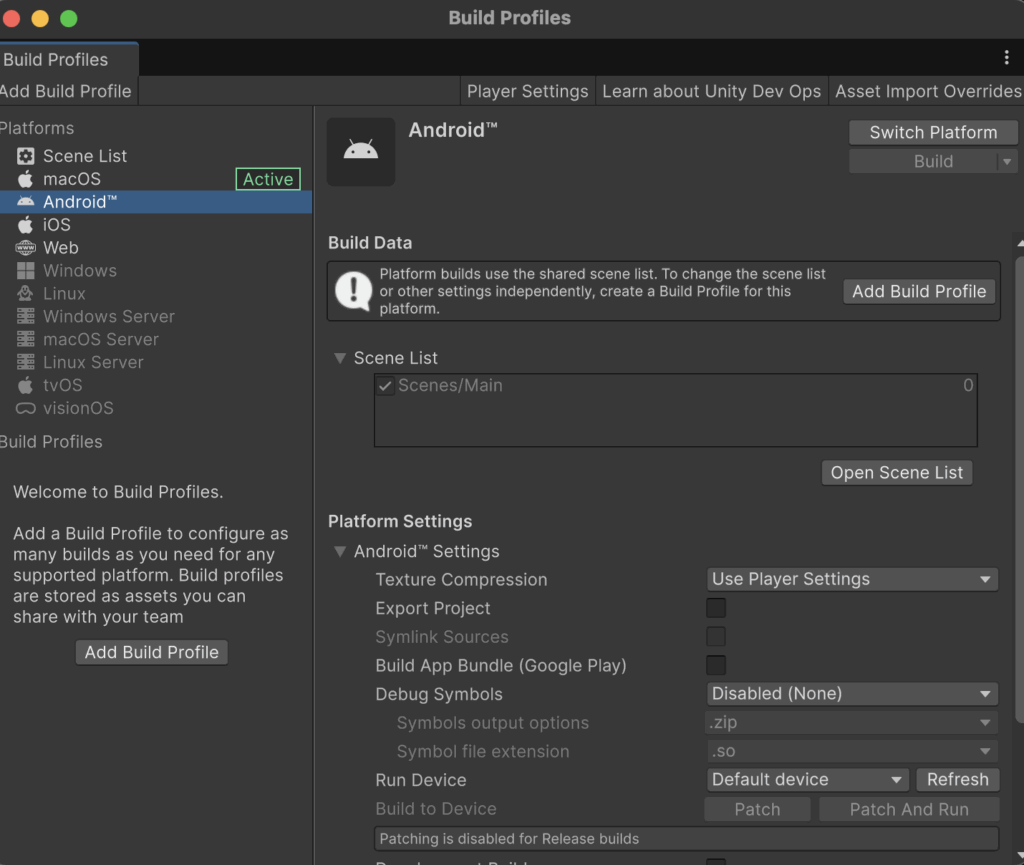Click the Active badge next to macOS
The image size is (1024, 865).
(268, 179)
